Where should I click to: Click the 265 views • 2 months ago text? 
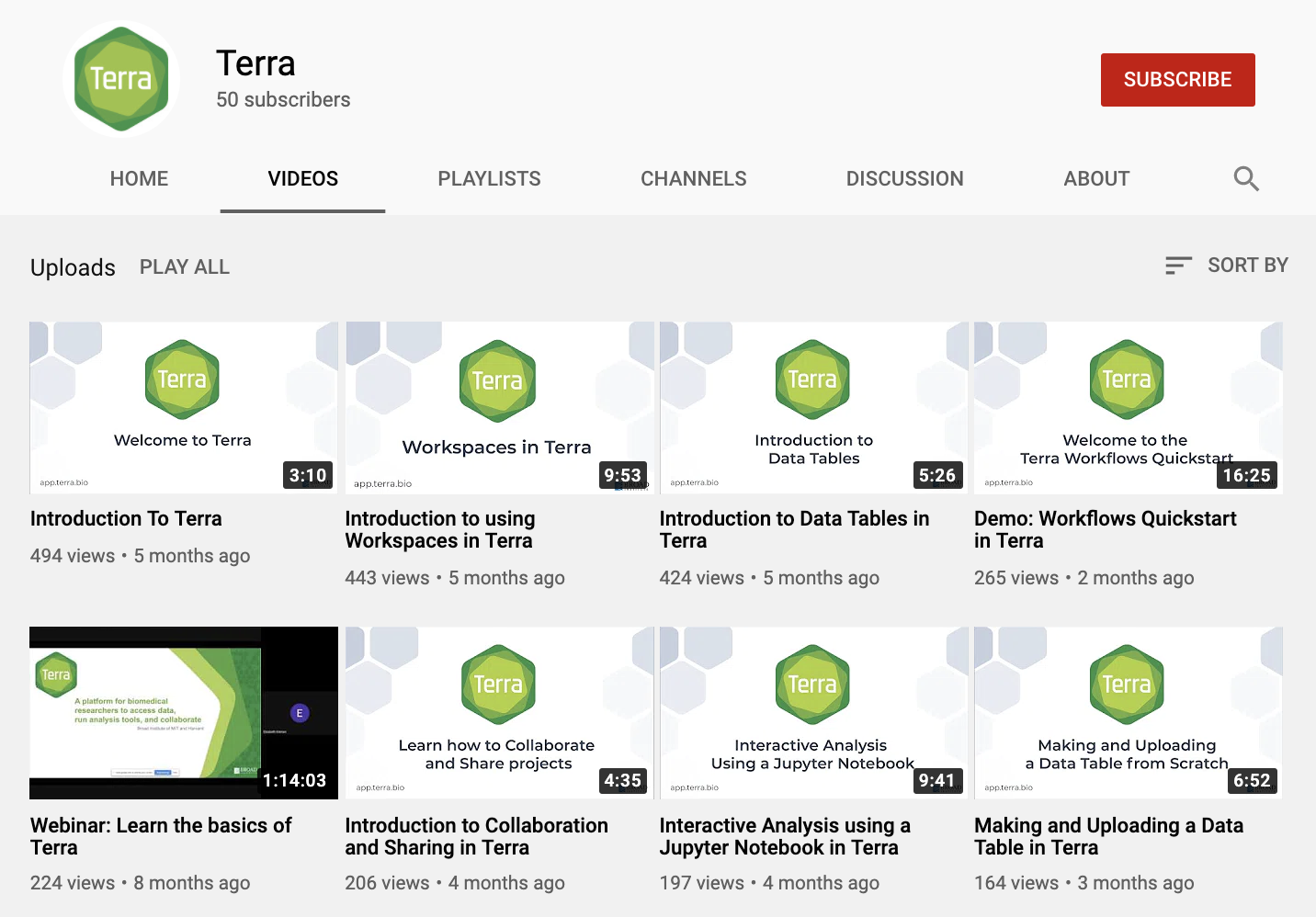pos(1084,578)
